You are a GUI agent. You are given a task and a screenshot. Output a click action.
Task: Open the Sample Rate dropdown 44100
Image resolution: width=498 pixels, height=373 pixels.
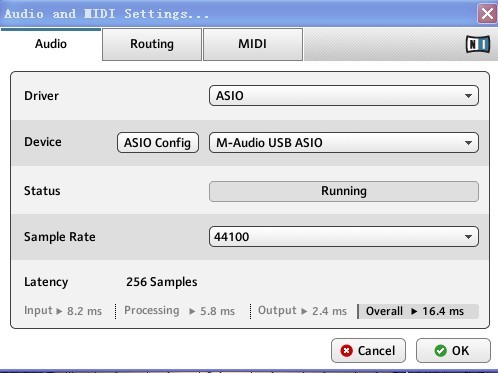(x=344, y=237)
